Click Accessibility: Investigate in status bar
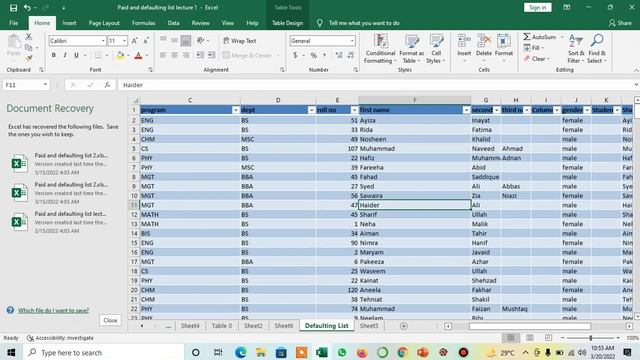 (60, 338)
